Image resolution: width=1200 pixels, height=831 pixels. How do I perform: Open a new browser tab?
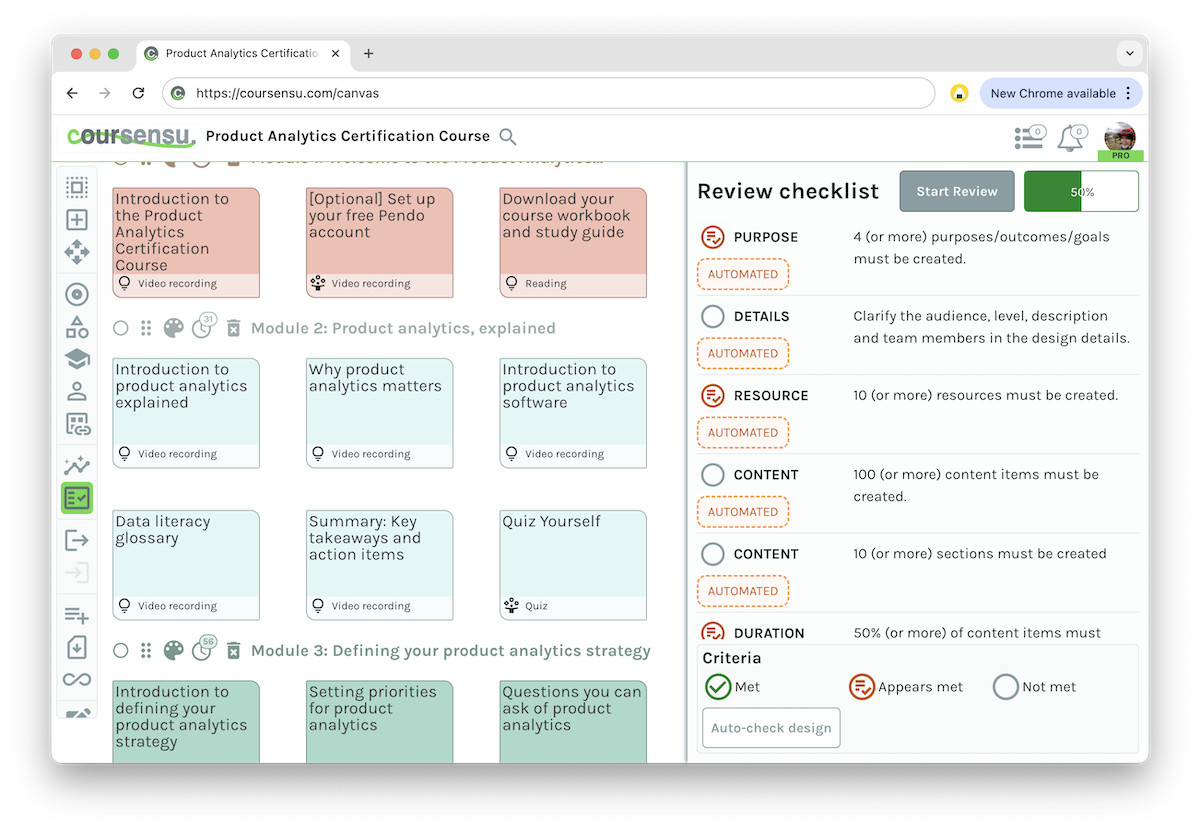point(368,53)
